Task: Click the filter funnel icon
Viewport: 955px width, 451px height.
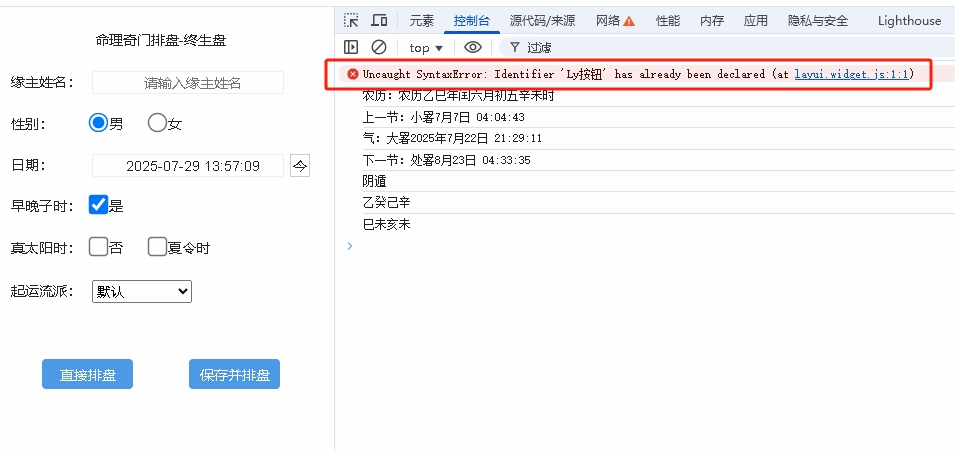Action: click(515, 47)
